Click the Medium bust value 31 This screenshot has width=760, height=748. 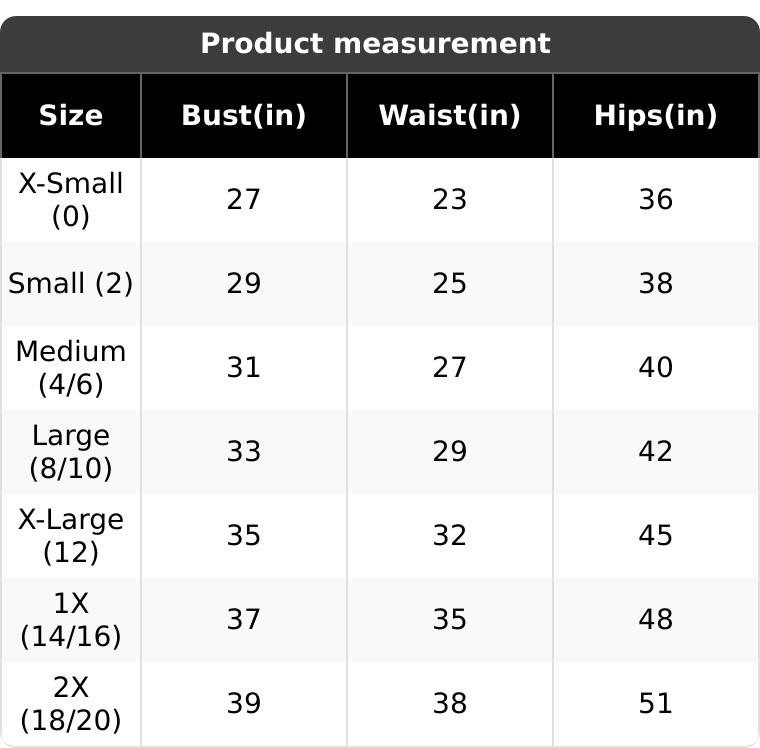243,368
